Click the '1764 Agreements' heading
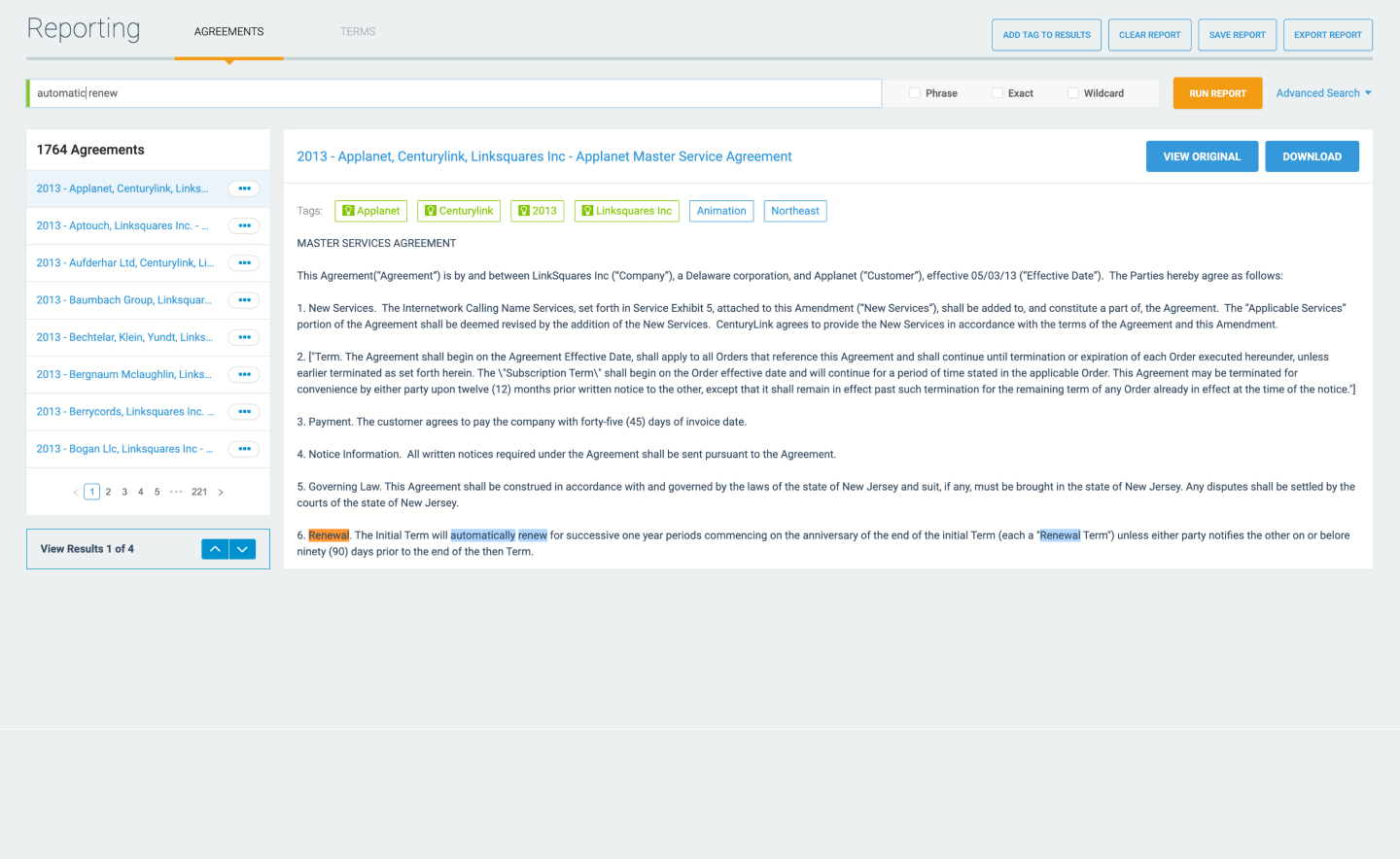 click(x=90, y=150)
